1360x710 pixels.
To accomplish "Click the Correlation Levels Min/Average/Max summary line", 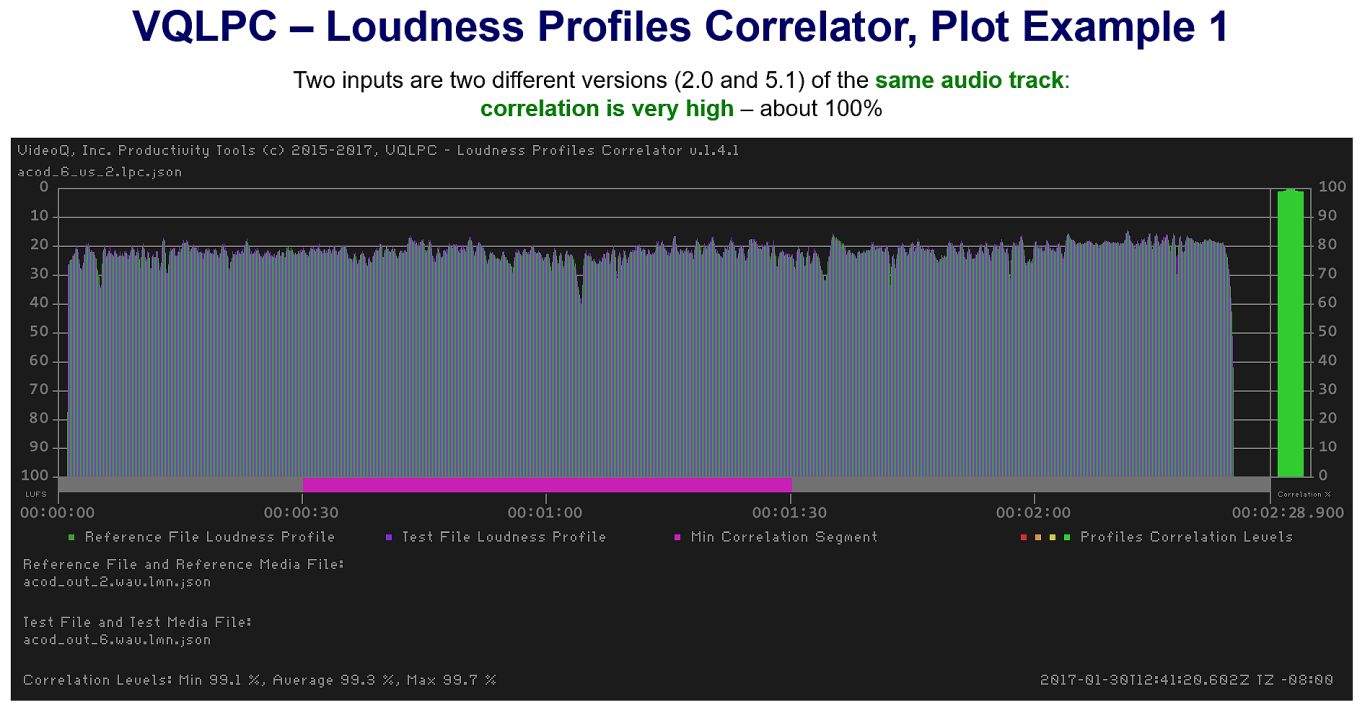I will pyautogui.click(x=259, y=680).
